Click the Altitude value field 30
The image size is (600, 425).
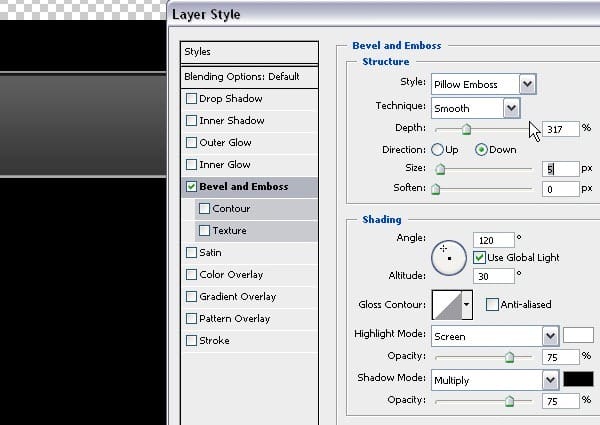click(x=494, y=276)
